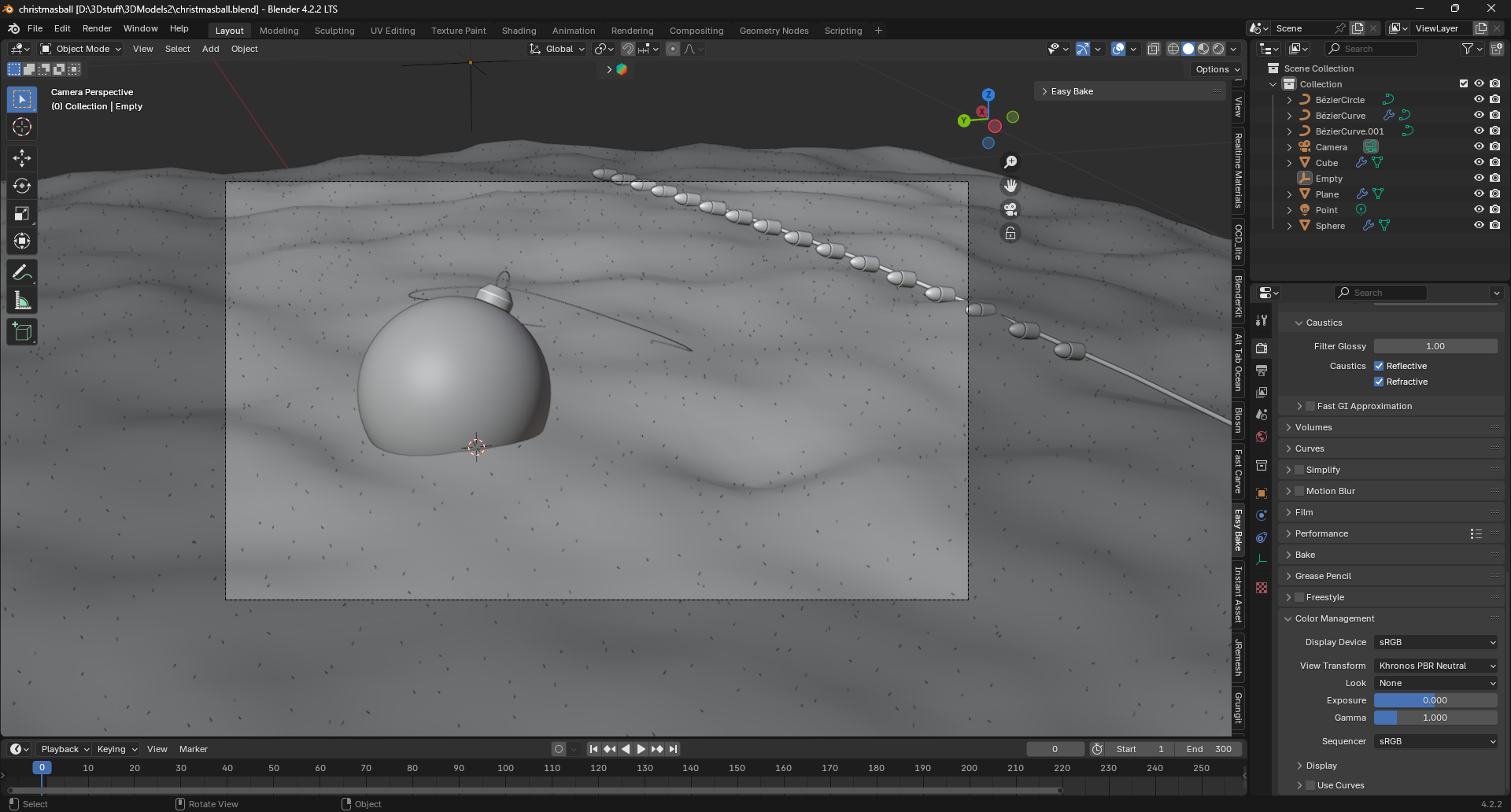Jump to the timeline end frame
This screenshot has width=1511, height=812.
[673, 749]
